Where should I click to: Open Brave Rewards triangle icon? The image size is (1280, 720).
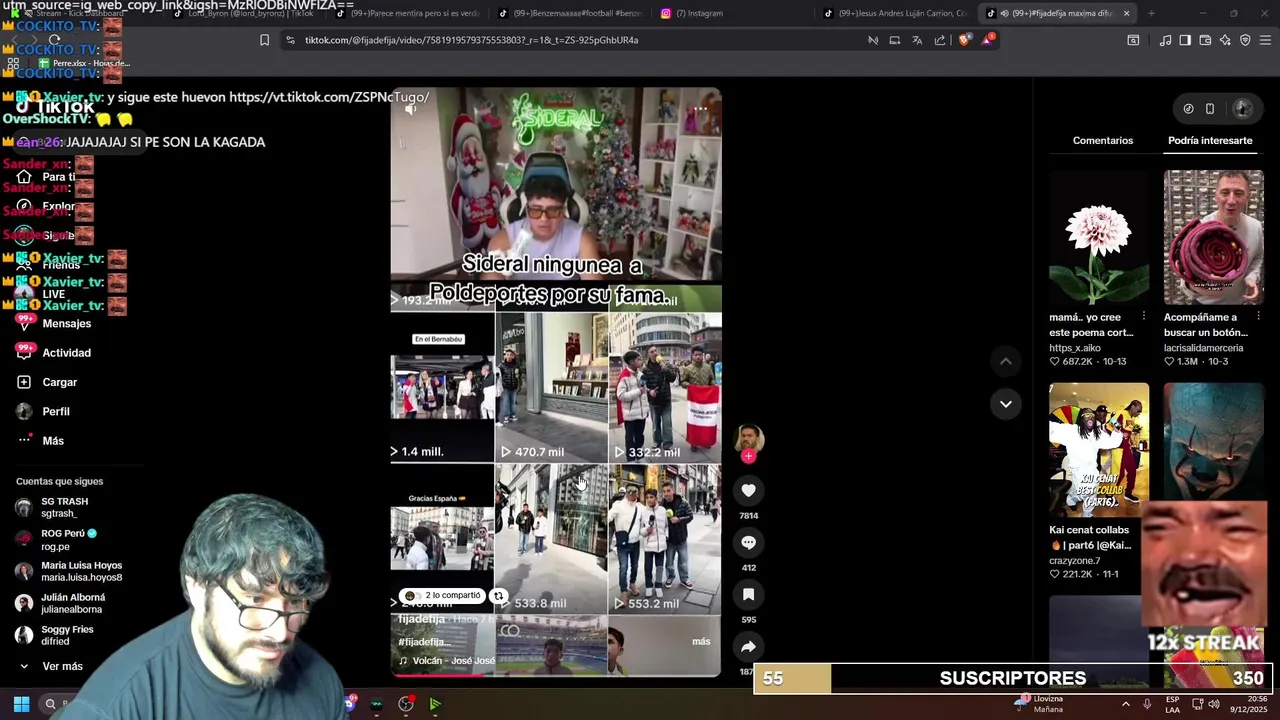coord(988,40)
